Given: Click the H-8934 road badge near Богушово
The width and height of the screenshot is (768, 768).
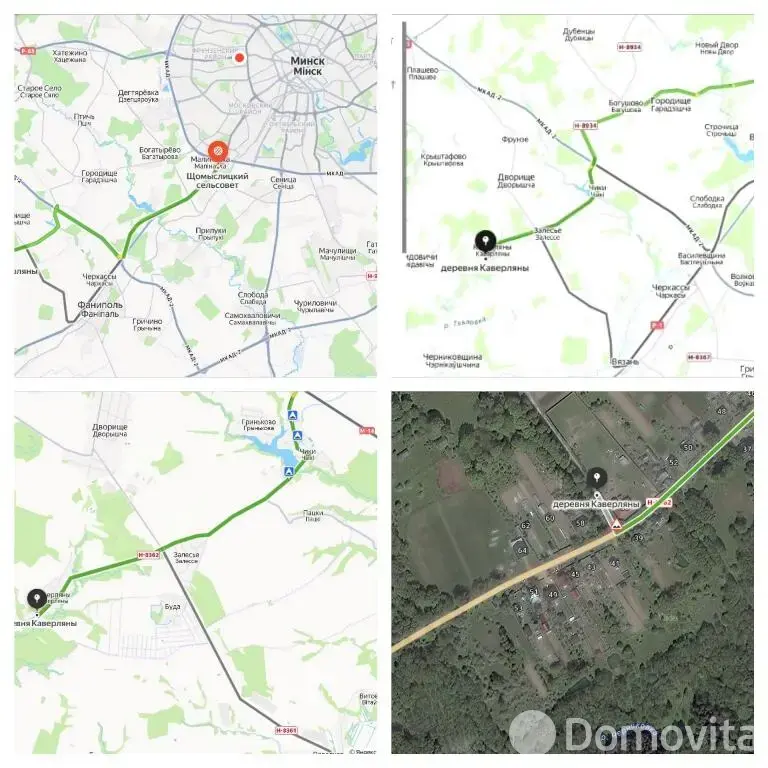Looking at the screenshot, I should pyautogui.click(x=585, y=126).
